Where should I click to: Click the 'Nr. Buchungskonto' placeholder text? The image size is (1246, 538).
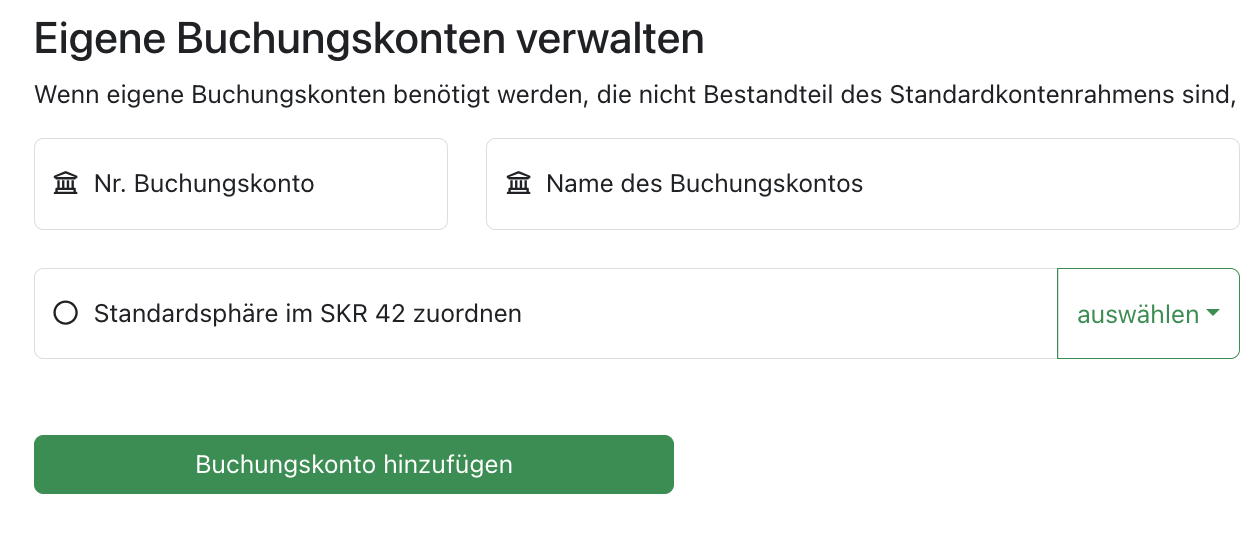204,184
